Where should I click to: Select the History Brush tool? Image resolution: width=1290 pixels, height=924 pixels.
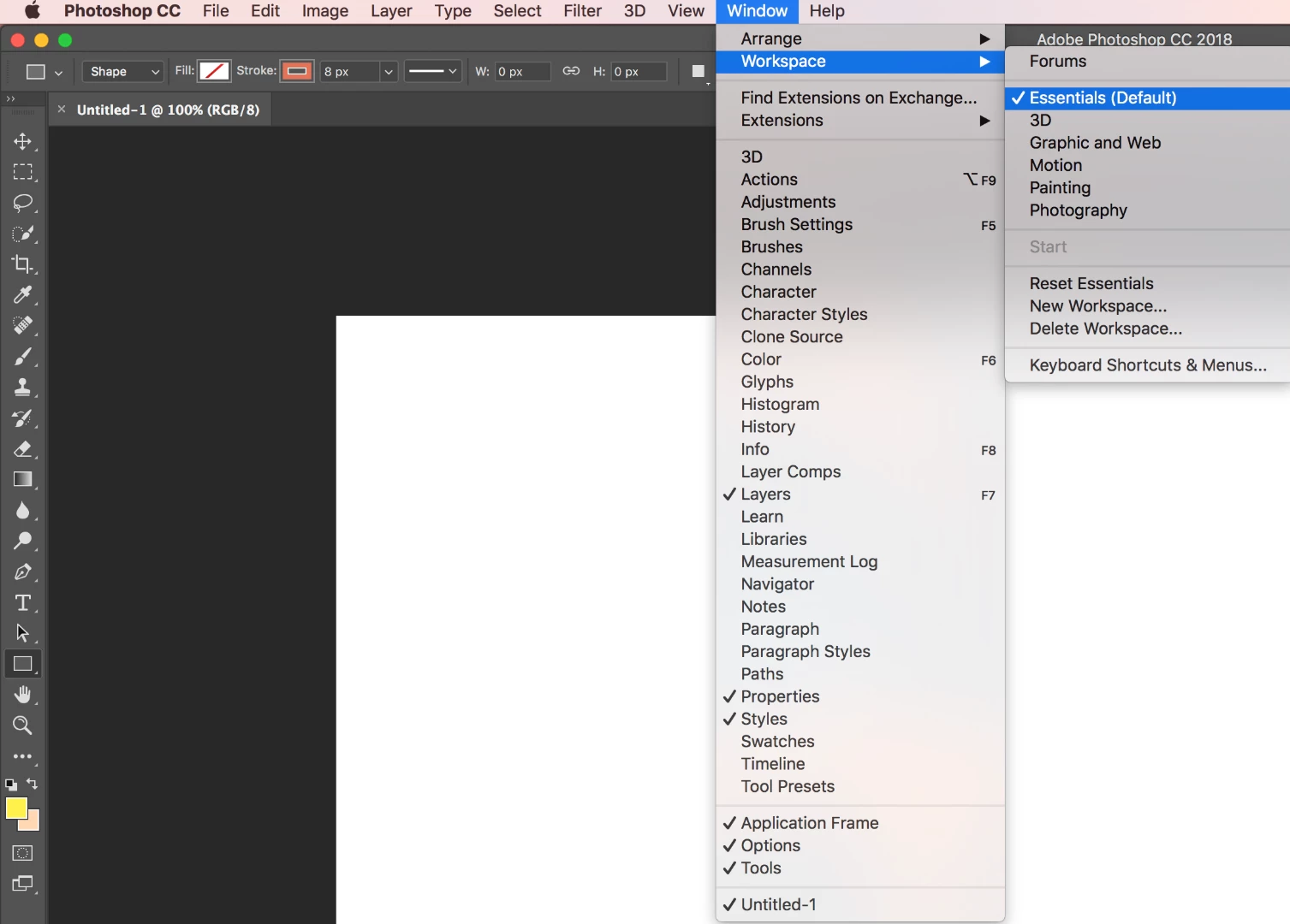pos(23,418)
